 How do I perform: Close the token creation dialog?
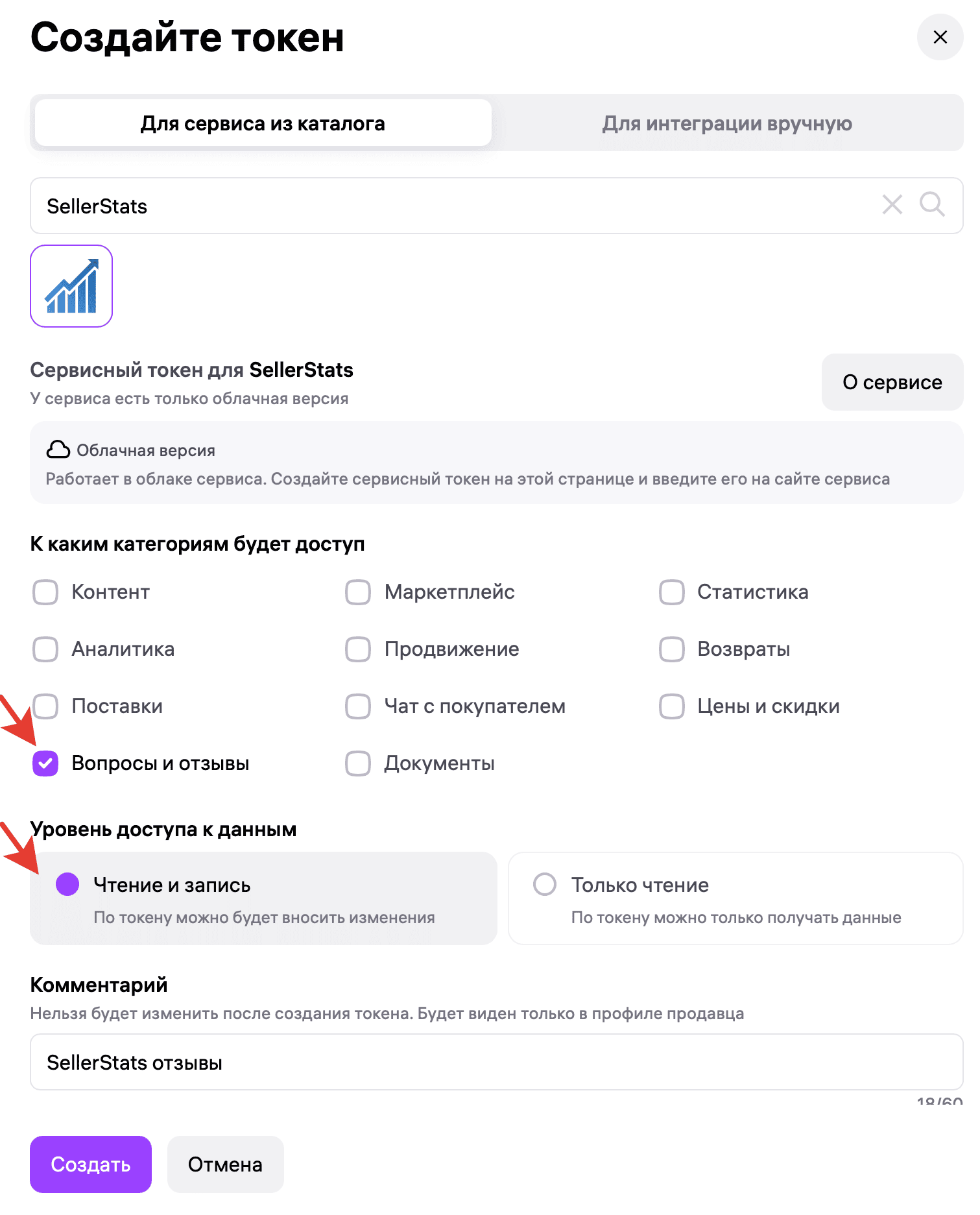pos(940,38)
